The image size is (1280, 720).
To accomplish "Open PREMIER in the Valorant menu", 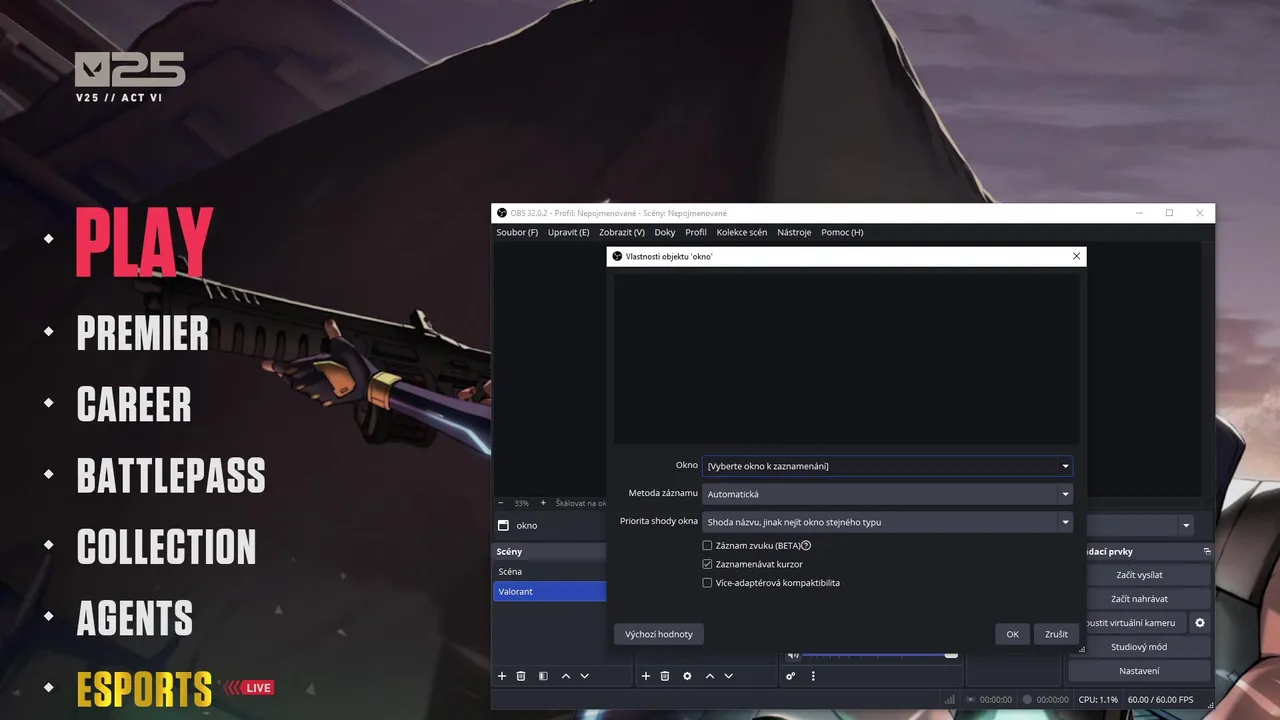I will [x=142, y=333].
